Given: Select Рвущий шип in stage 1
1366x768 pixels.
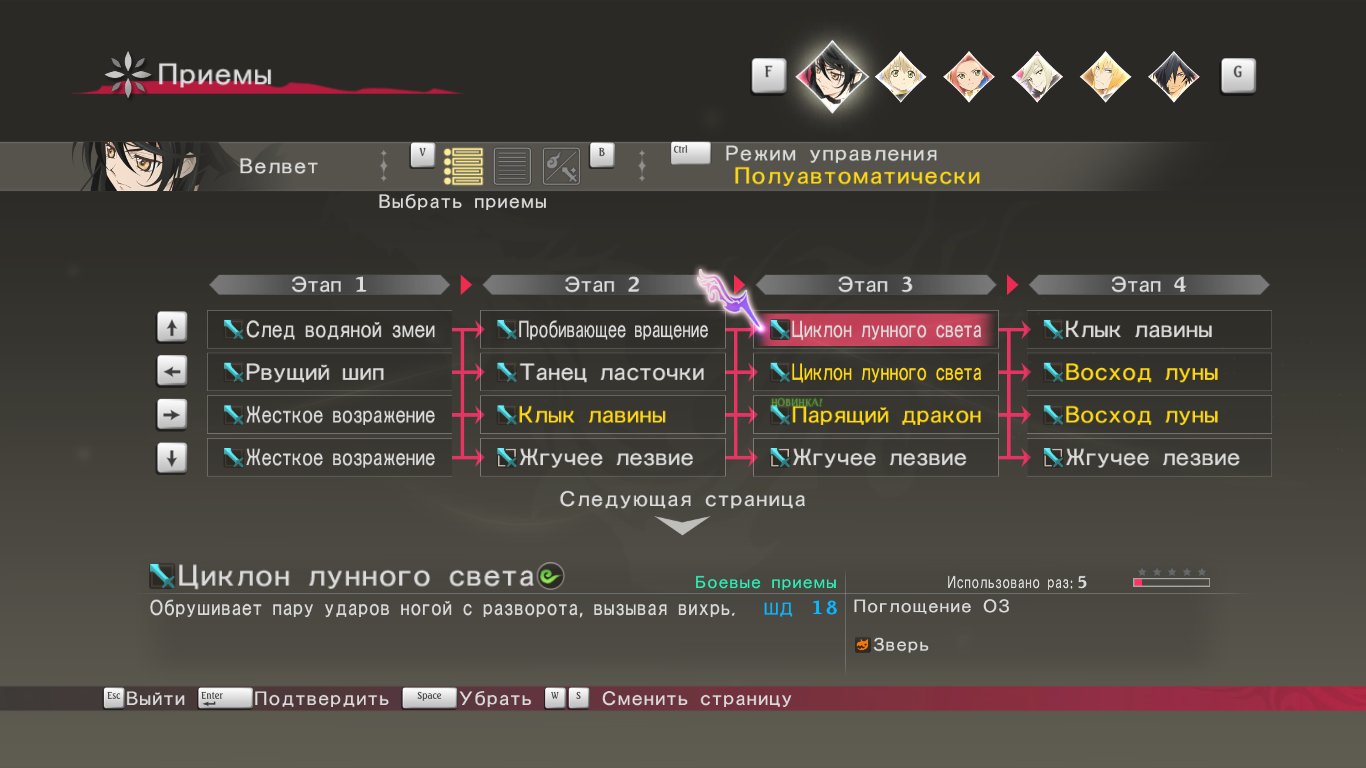Looking at the screenshot, I should [x=330, y=373].
